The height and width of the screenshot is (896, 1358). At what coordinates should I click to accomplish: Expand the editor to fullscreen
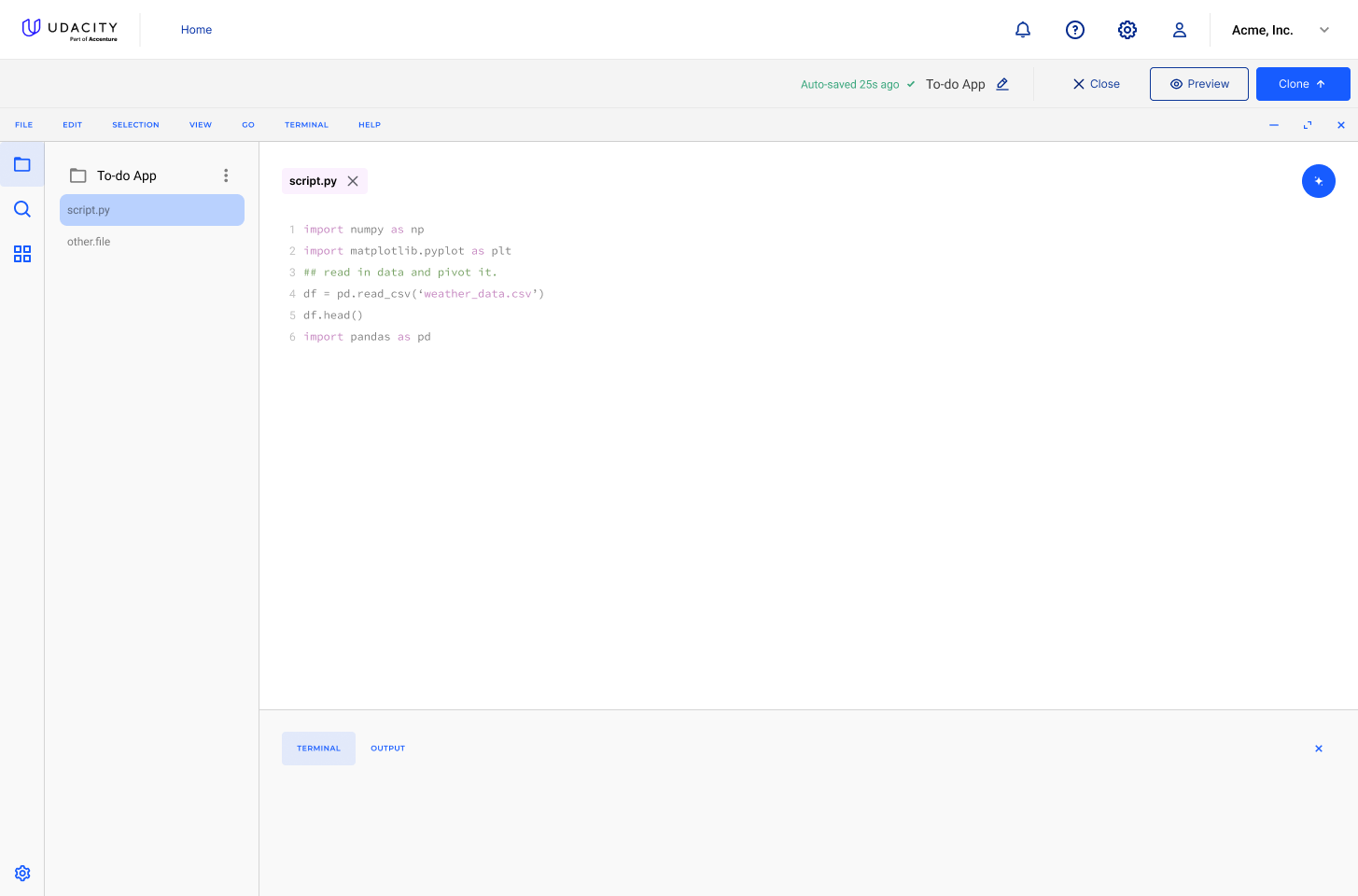(x=1308, y=125)
